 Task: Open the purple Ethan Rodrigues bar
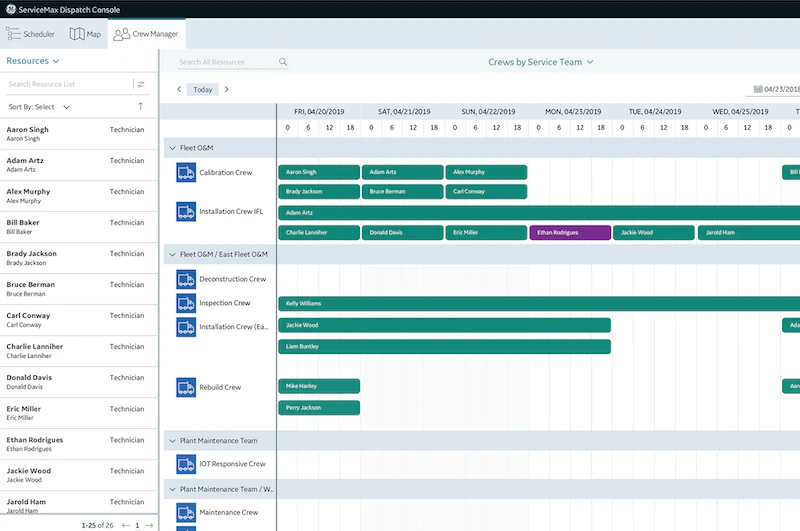(570, 233)
